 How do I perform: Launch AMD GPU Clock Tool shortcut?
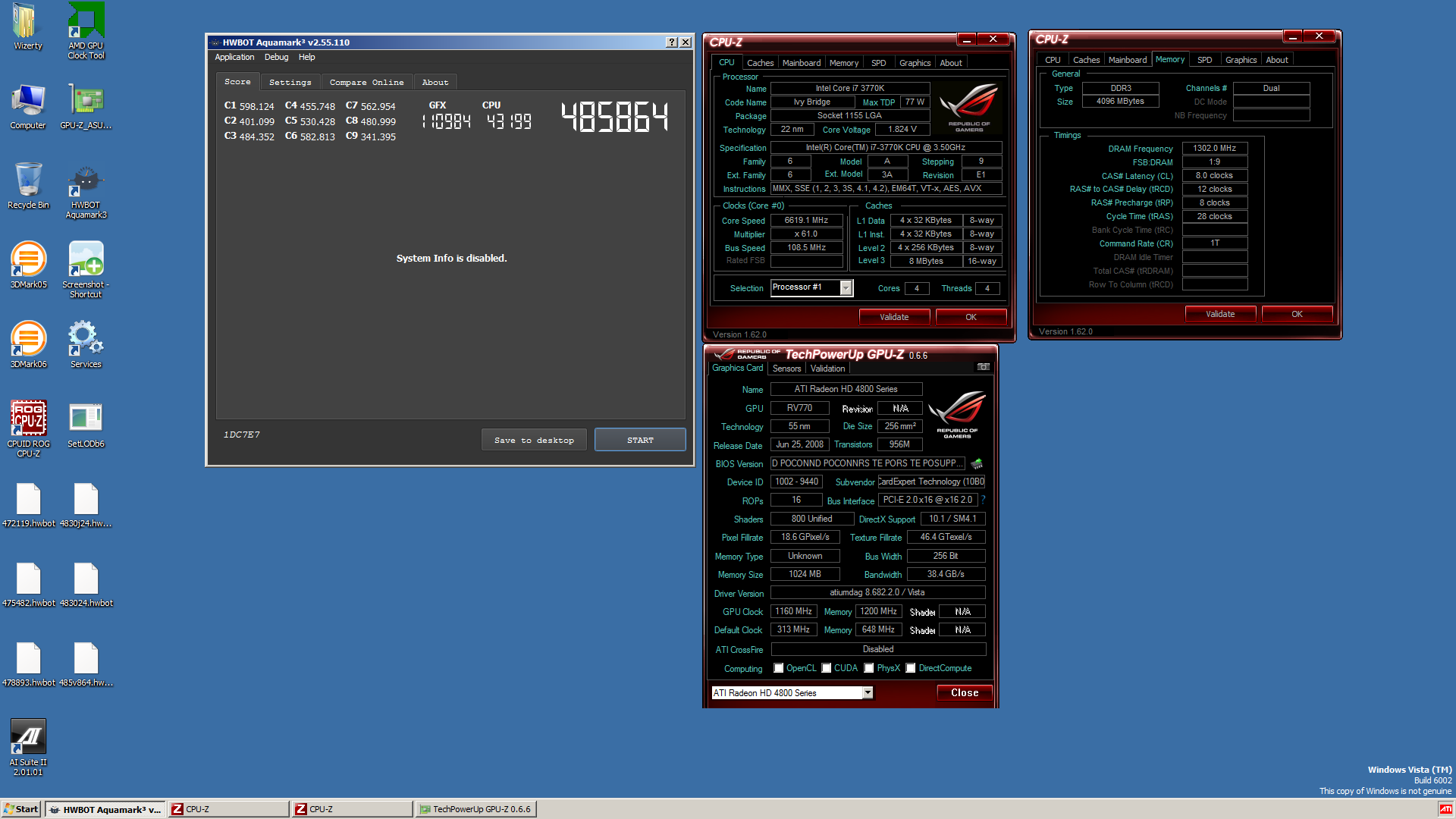[86, 30]
